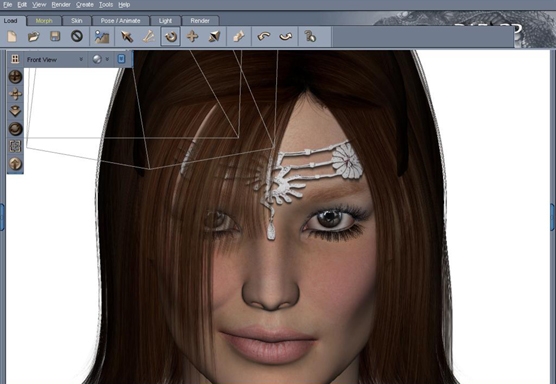Image resolution: width=556 pixels, height=384 pixels.
Task: Click the viewport orbit rotate control
Action: [15, 129]
